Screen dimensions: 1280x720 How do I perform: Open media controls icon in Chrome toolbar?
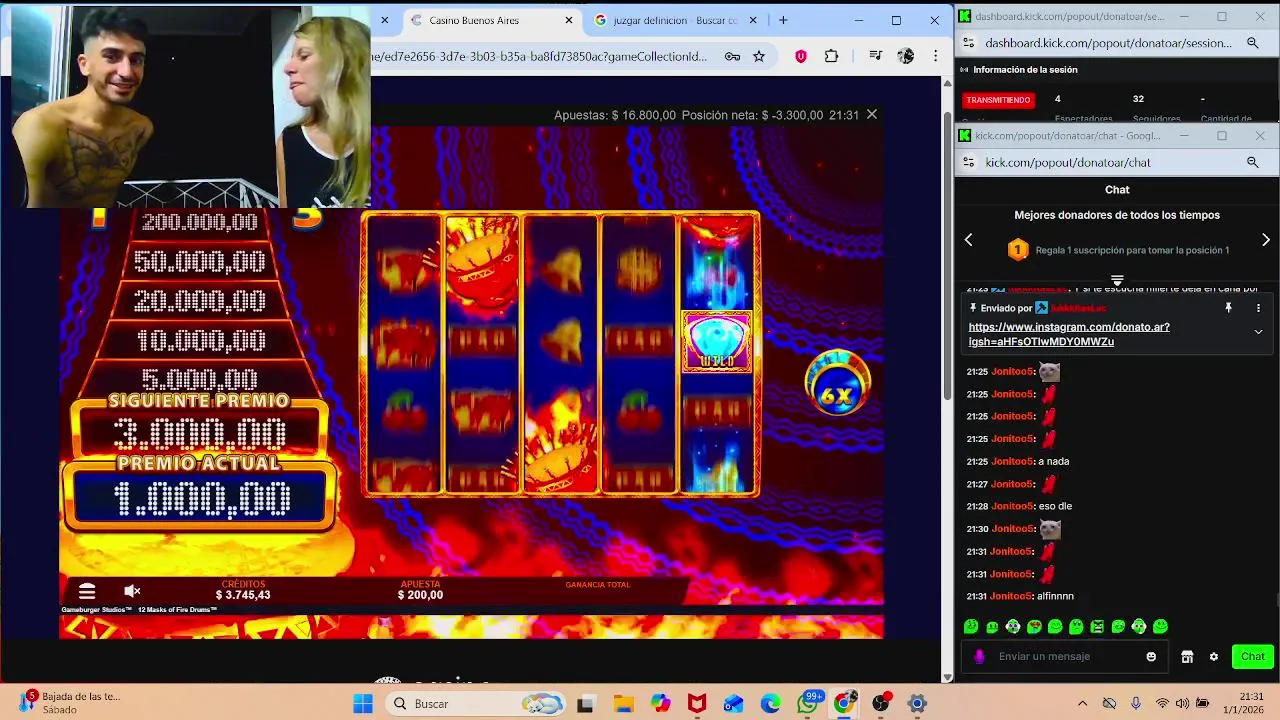pyautogui.click(x=876, y=56)
